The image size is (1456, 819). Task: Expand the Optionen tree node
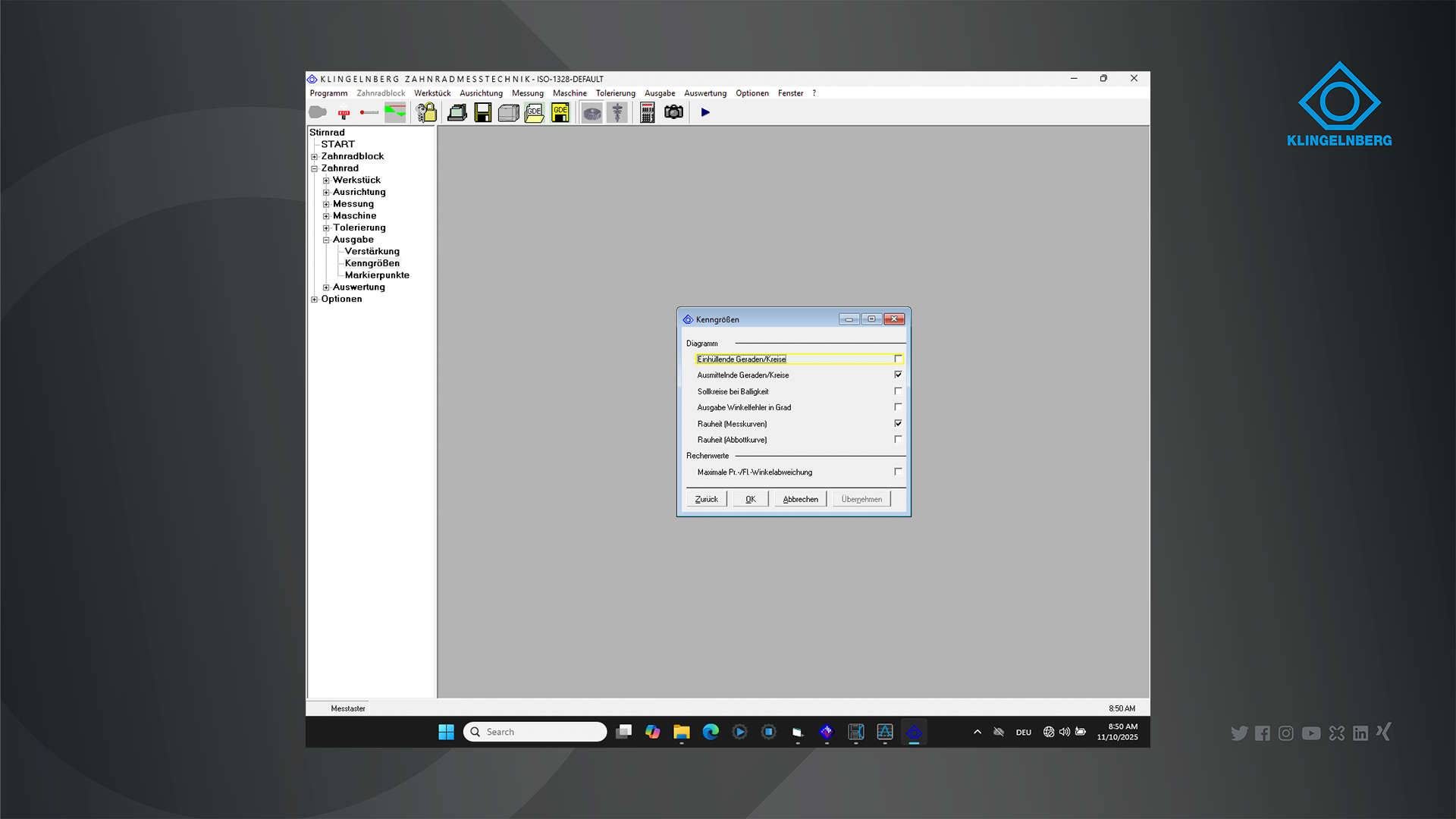point(315,300)
